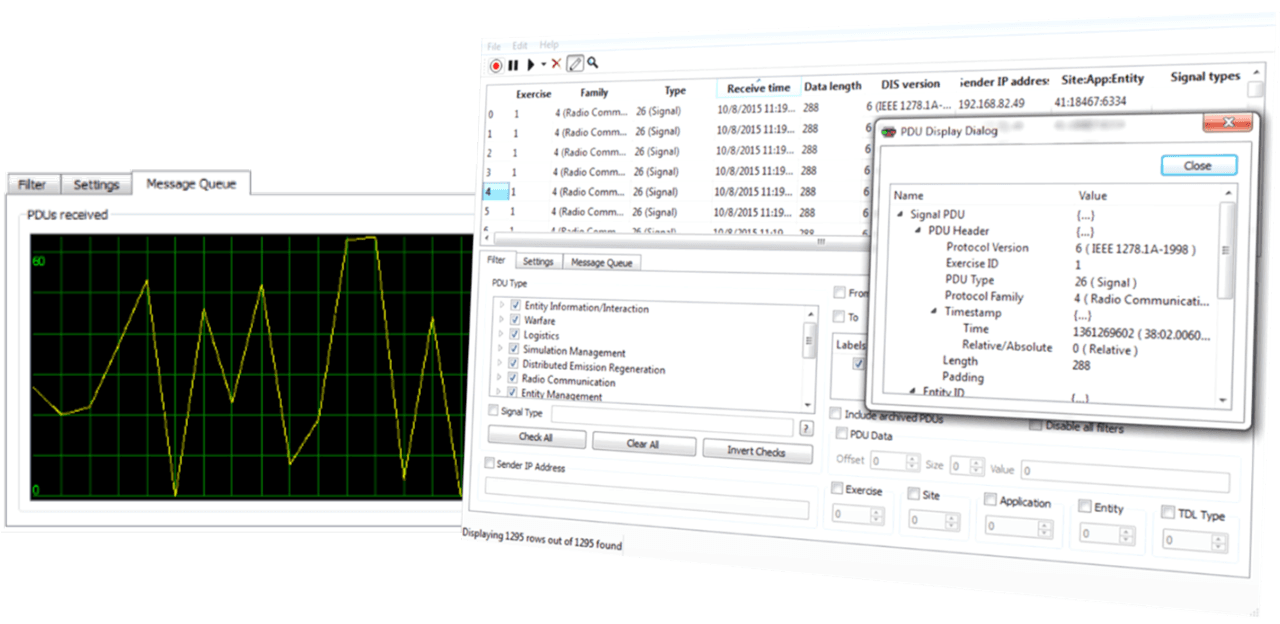The width and height of the screenshot is (1280, 624).
Task: Uncheck Entity Information/Interaction checkbox
Action: [516, 306]
